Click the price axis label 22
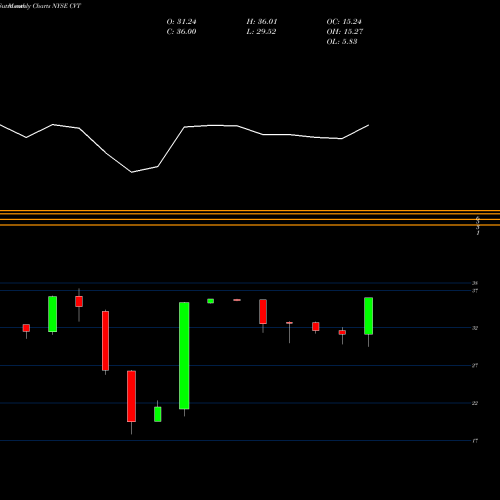 (x=475, y=403)
